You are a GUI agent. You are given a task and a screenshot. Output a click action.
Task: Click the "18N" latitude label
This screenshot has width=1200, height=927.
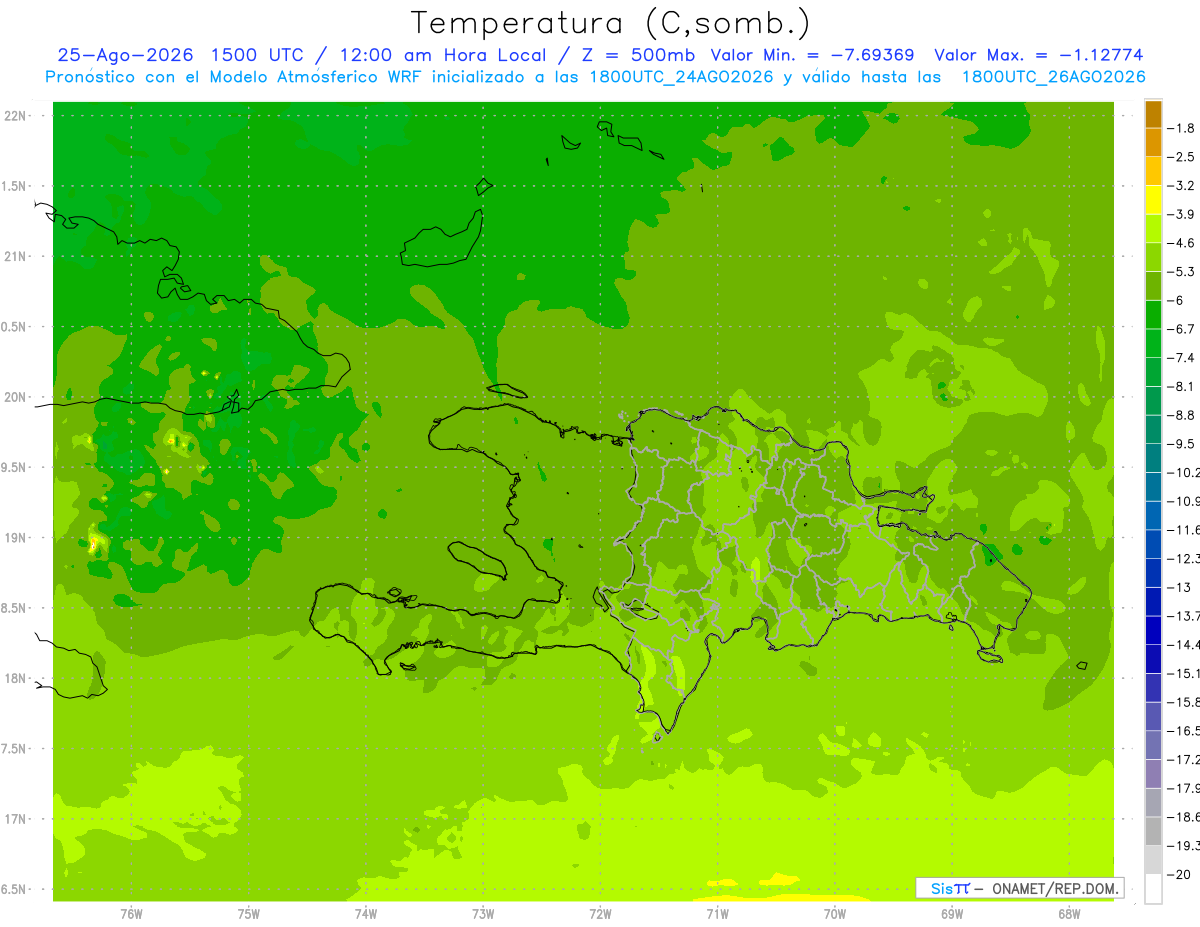(16, 678)
